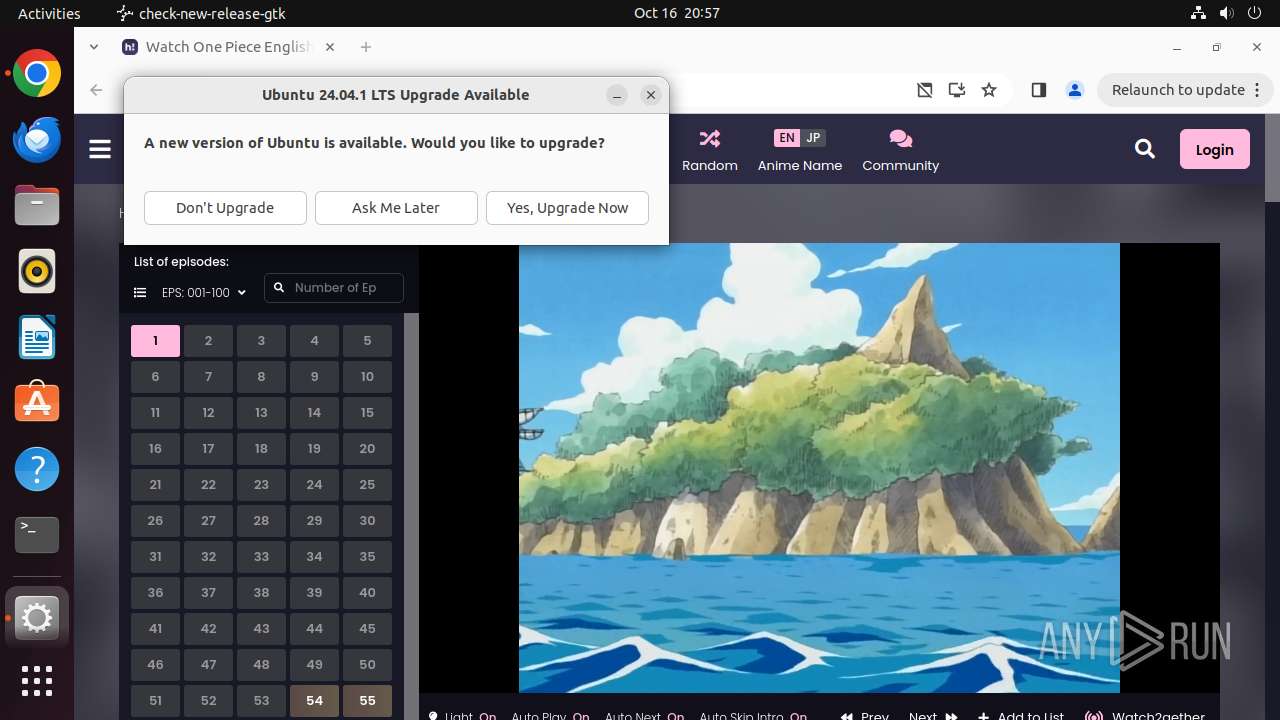Open Help from the dock
Image resolution: width=1280 pixels, height=720 pixels.
click(x=37, y=469)
